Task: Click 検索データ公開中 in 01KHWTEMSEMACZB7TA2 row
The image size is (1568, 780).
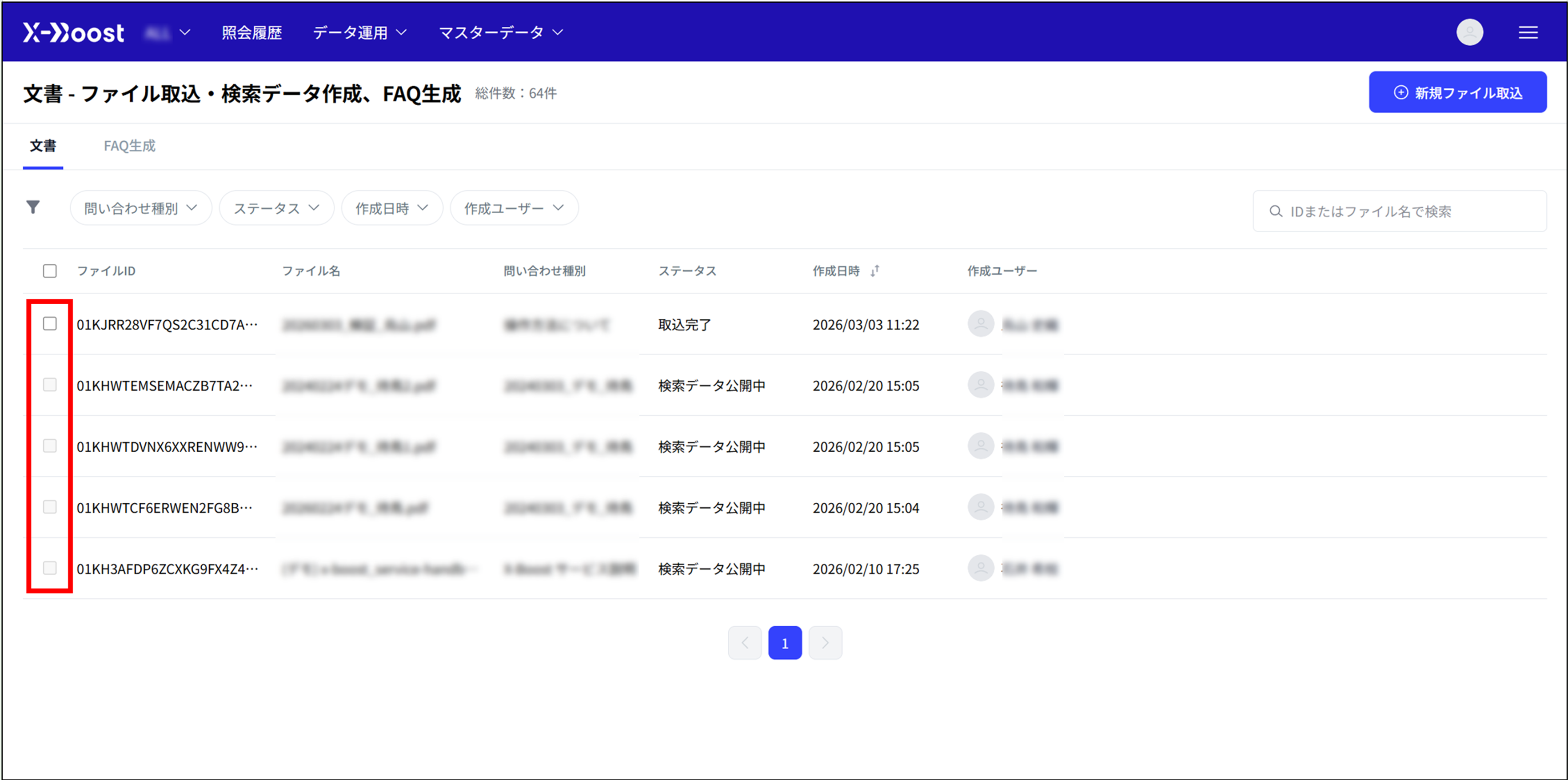Action: 711,386
